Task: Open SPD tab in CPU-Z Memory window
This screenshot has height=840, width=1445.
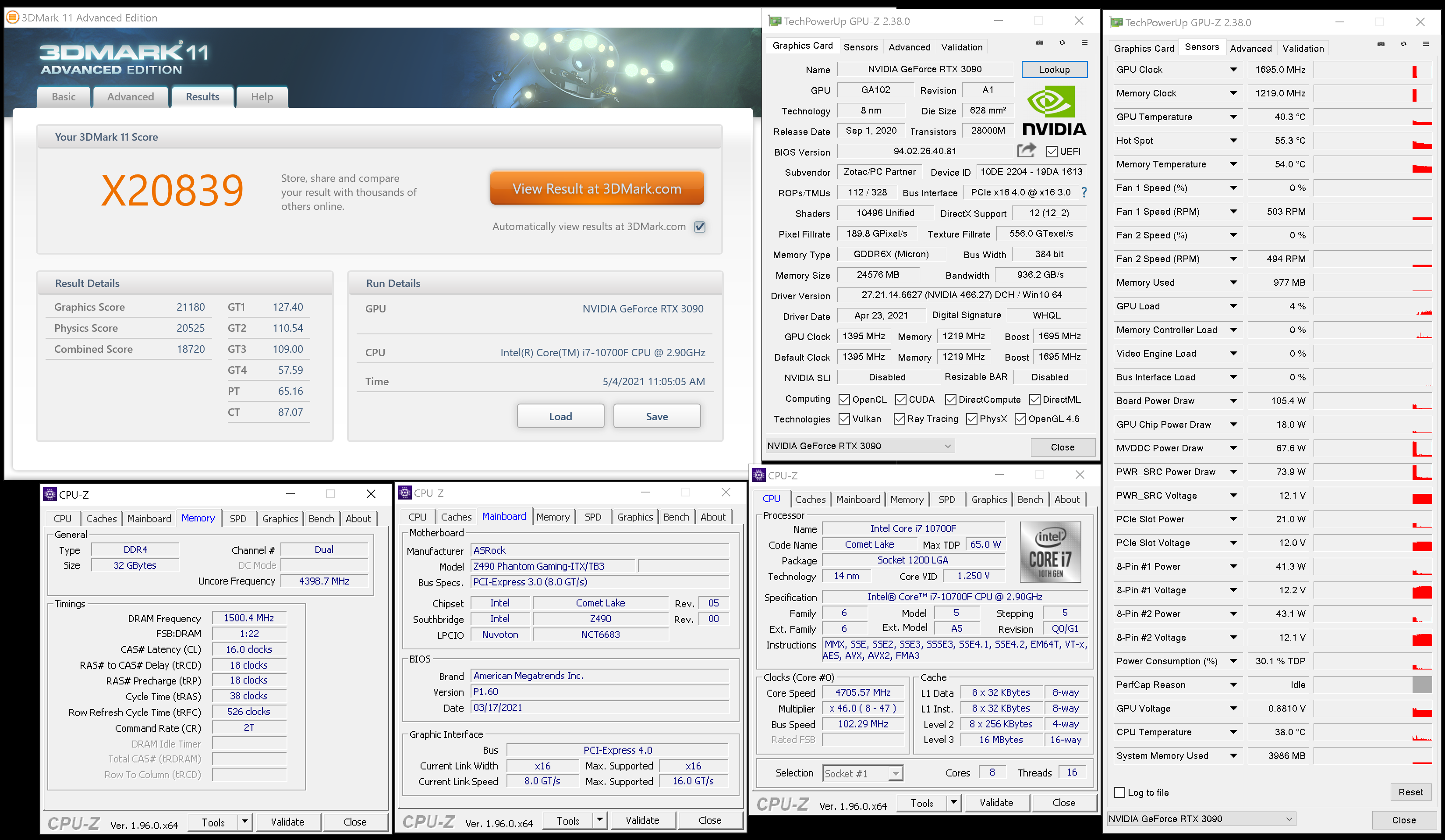Action: click(238, 518)
